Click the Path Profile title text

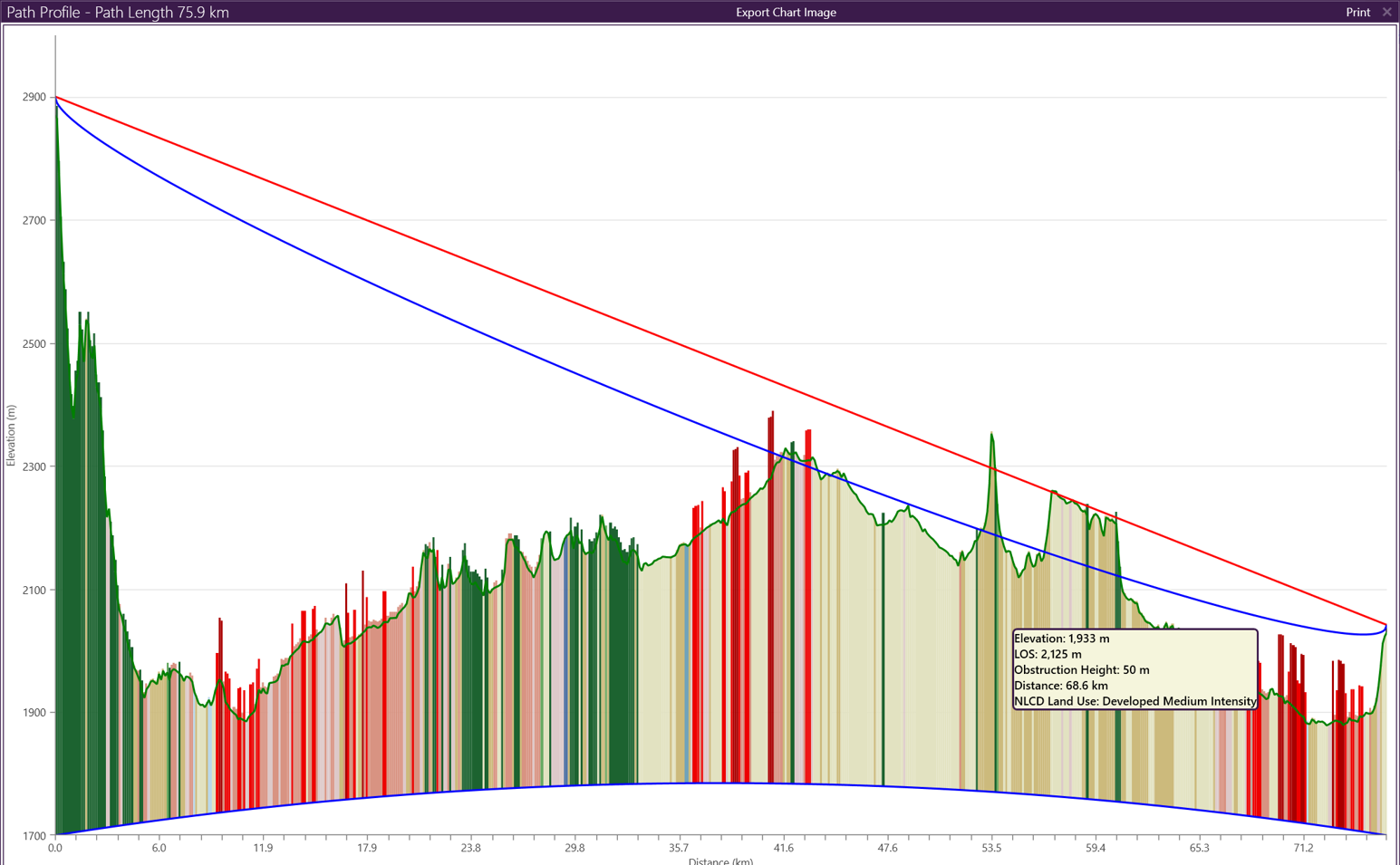tap(118, 12)
